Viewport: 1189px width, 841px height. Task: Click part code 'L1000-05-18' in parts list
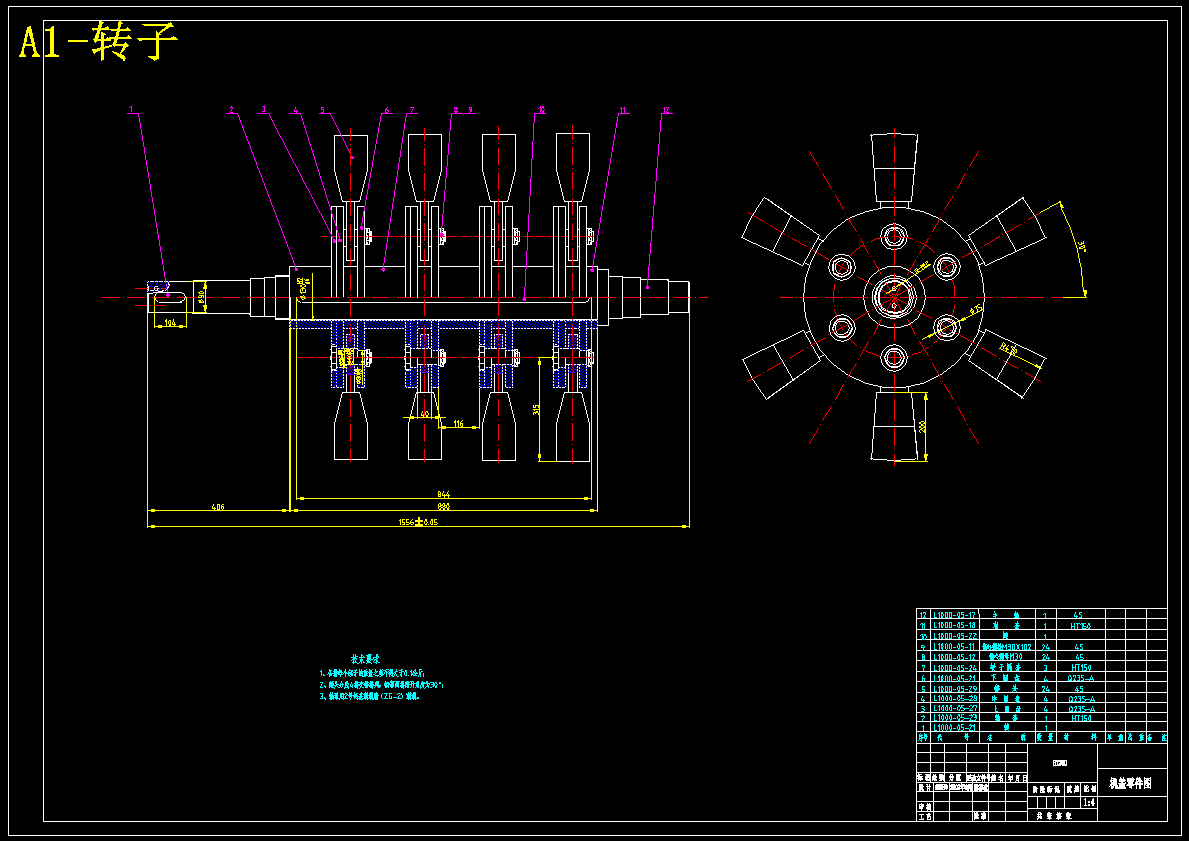point(955,626)
